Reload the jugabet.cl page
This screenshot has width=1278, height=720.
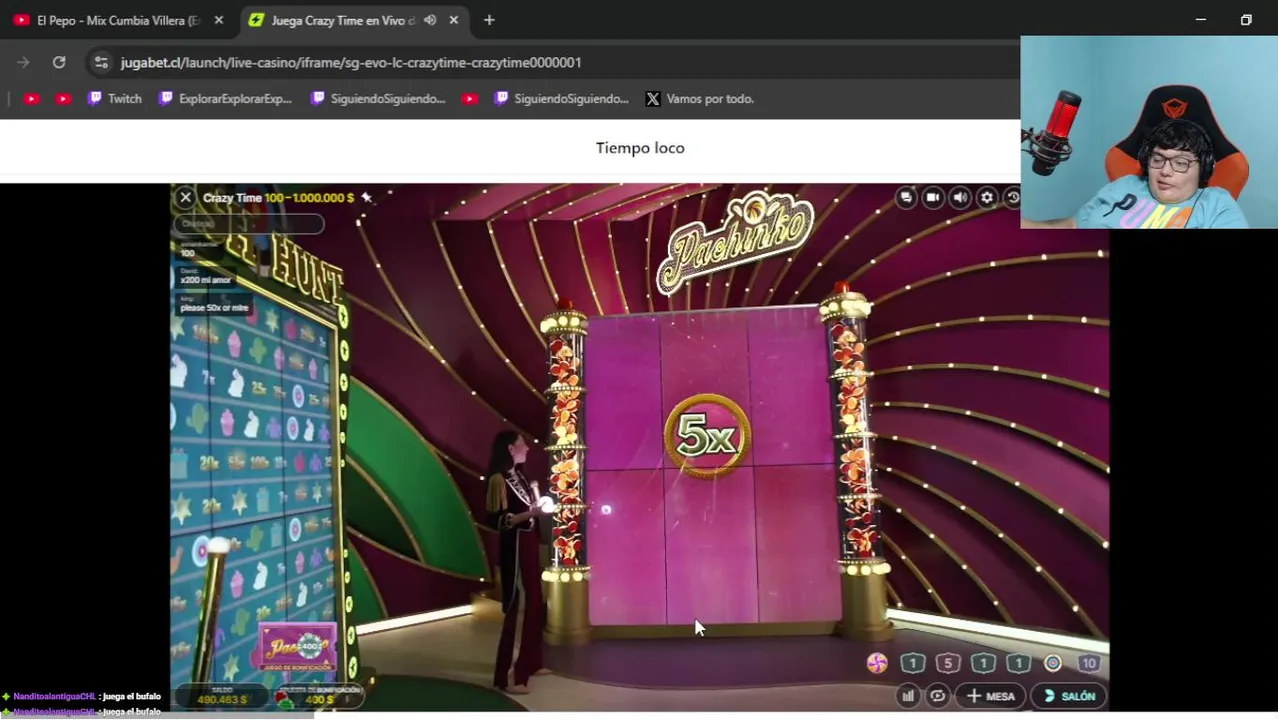(x=59, y=62)
